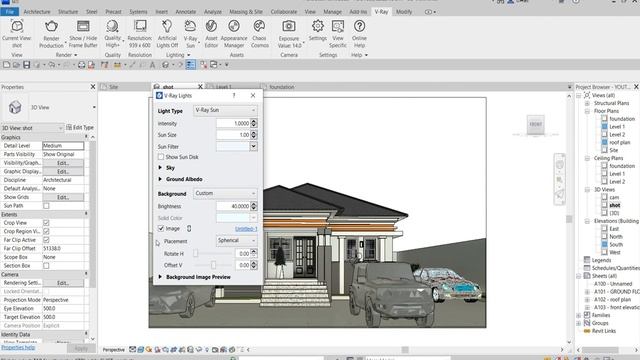Toggle the Section Box checkbox
Viewport: 640px width, 360px height.
46,266
